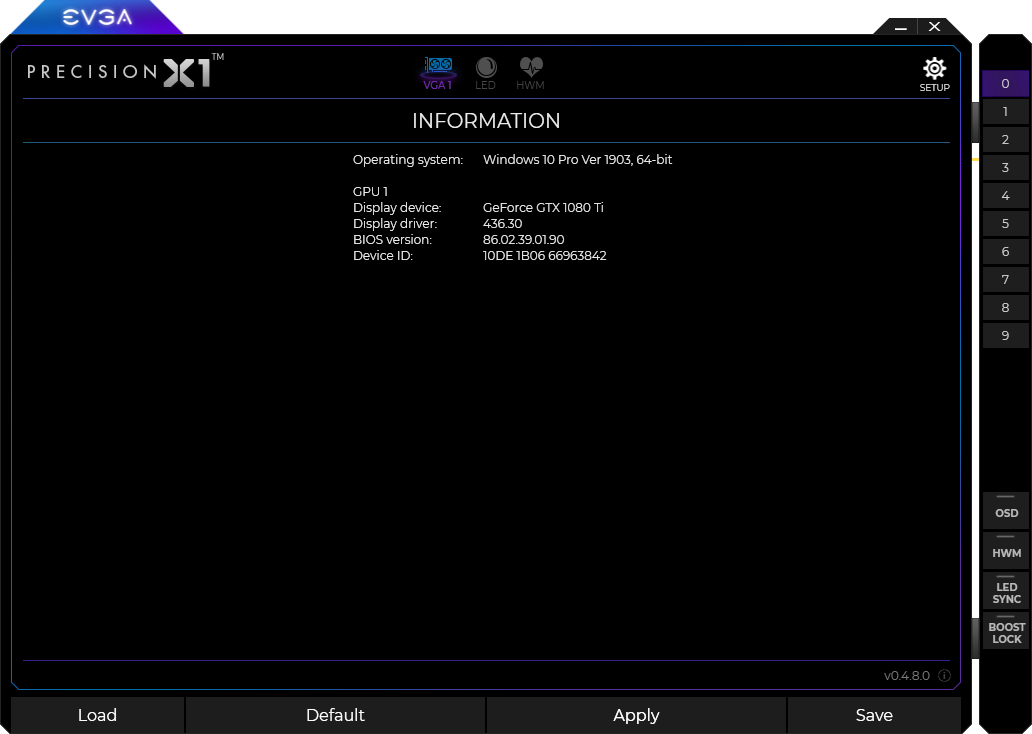The width and height of the screenshot is (1032, 734).
Task: Toggle the OSD on-screen display
Action: (1006, 510)
